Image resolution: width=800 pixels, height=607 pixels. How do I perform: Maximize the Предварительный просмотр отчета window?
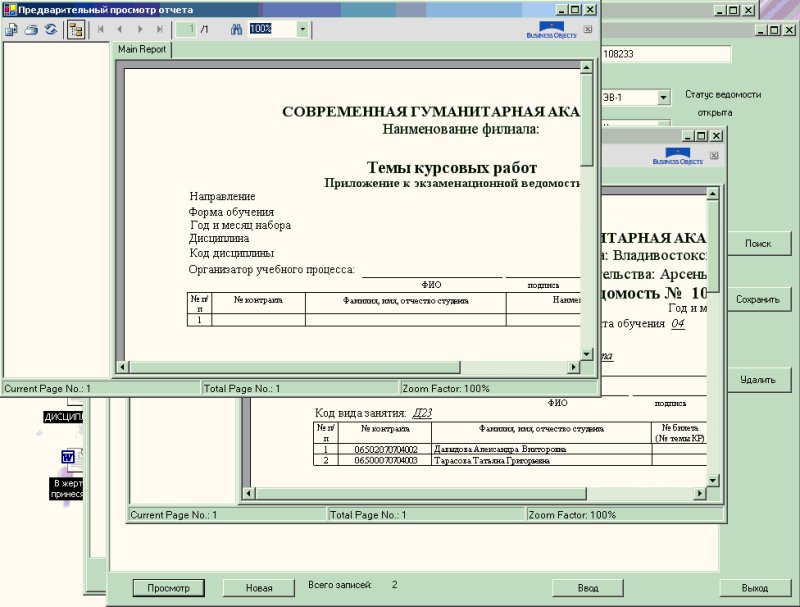[x=576, y=10]
